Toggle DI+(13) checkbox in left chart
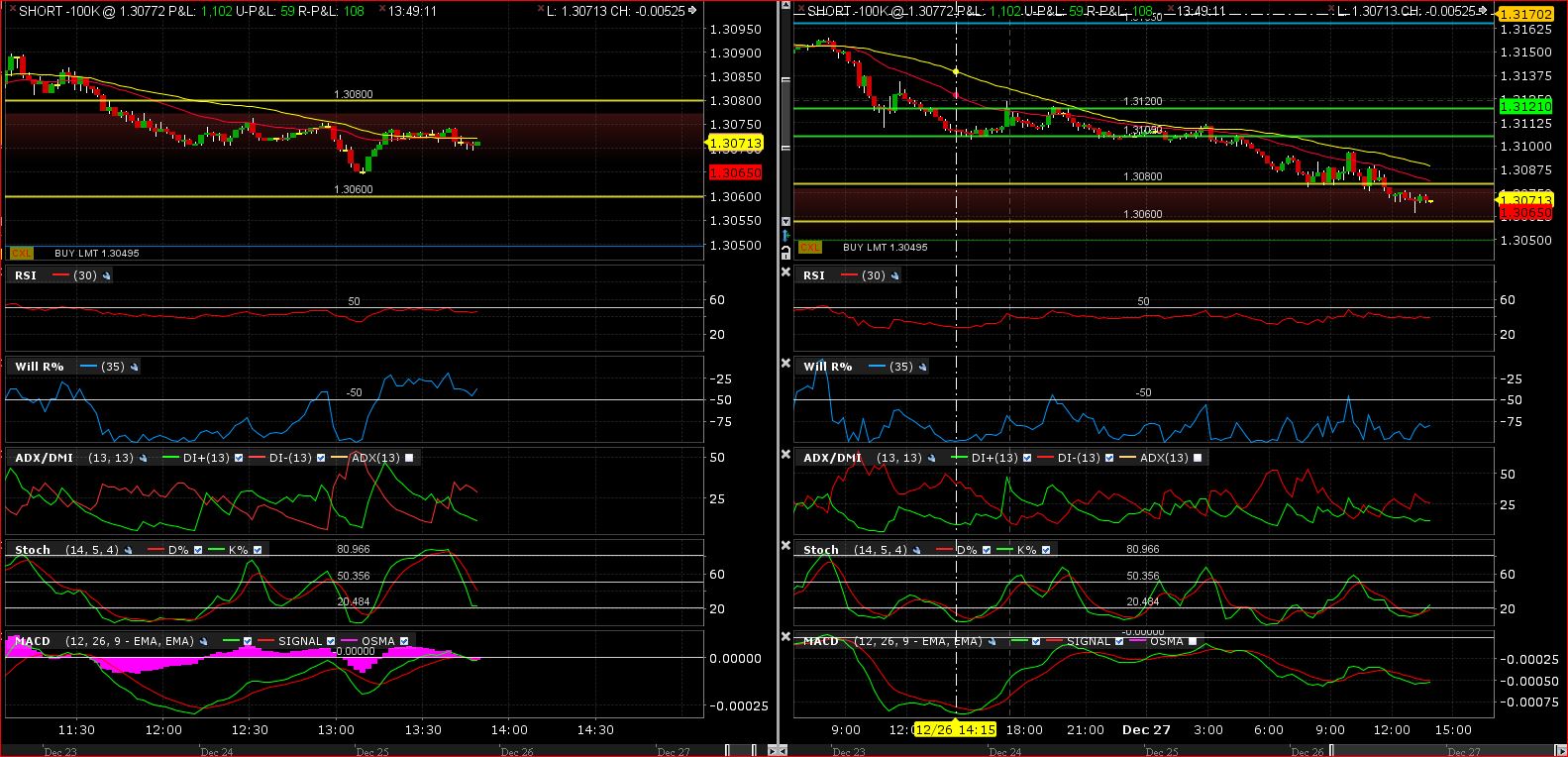 (x=239, y=458)
